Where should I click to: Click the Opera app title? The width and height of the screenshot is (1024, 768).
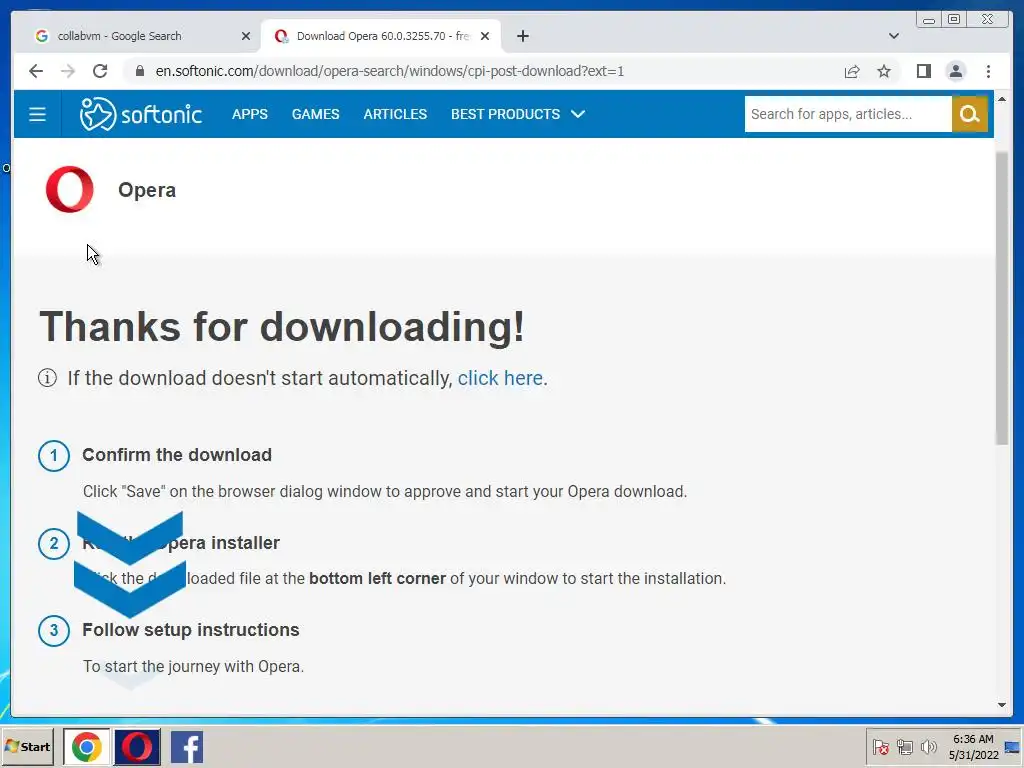coord(147,190)
